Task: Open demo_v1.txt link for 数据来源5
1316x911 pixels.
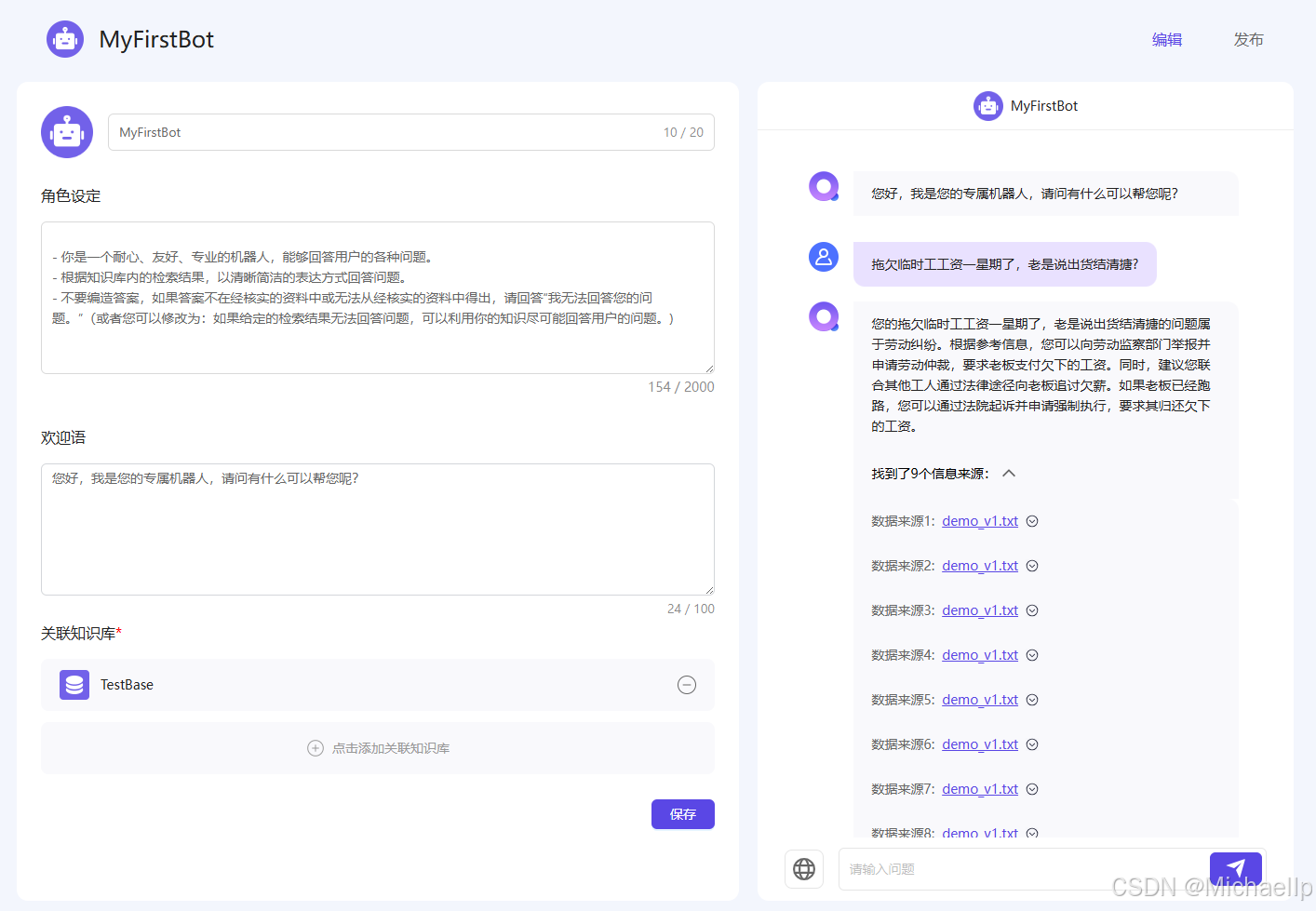Action: (x=980, y=700)
